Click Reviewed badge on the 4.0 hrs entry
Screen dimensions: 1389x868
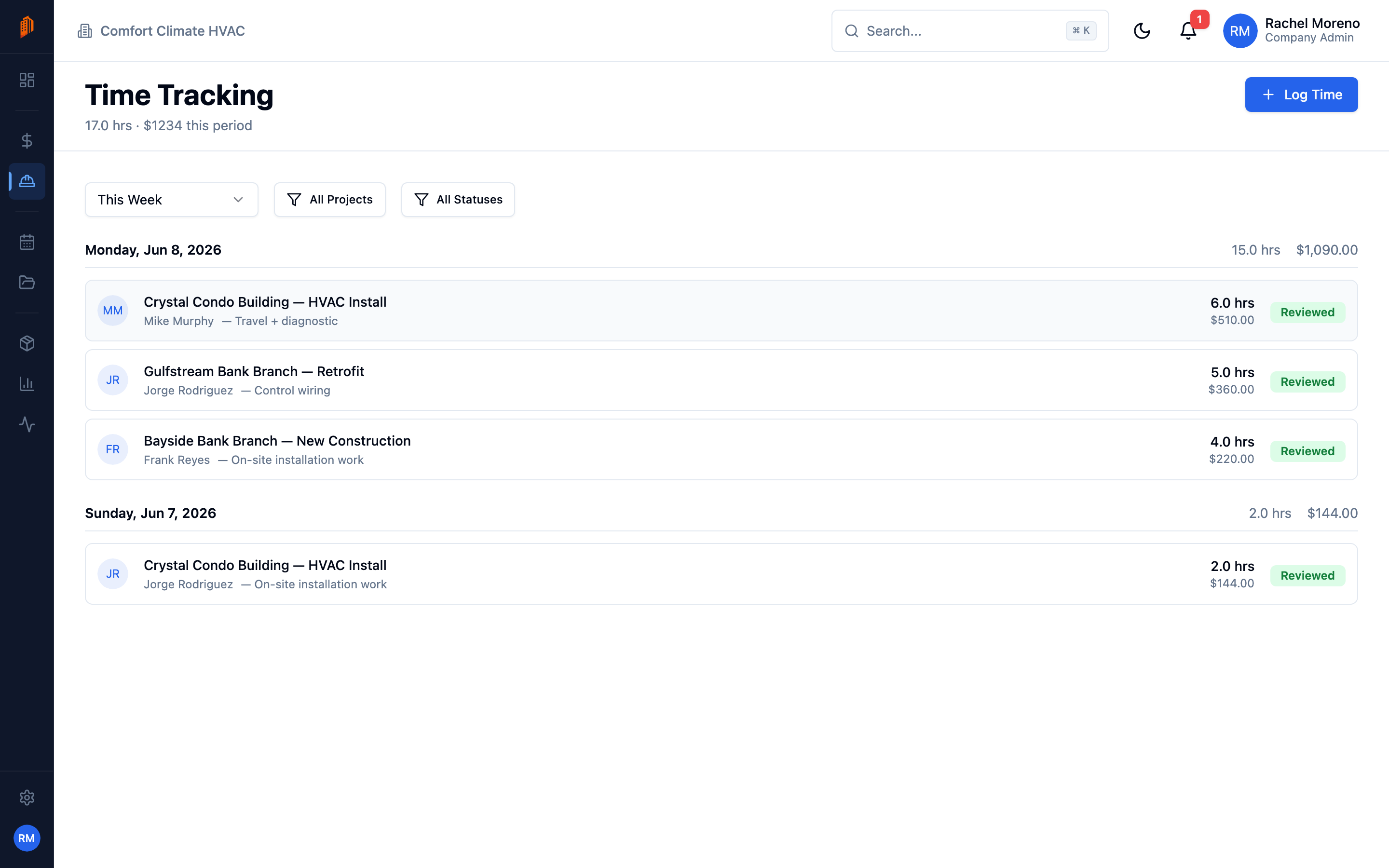tap(1307, 451)
